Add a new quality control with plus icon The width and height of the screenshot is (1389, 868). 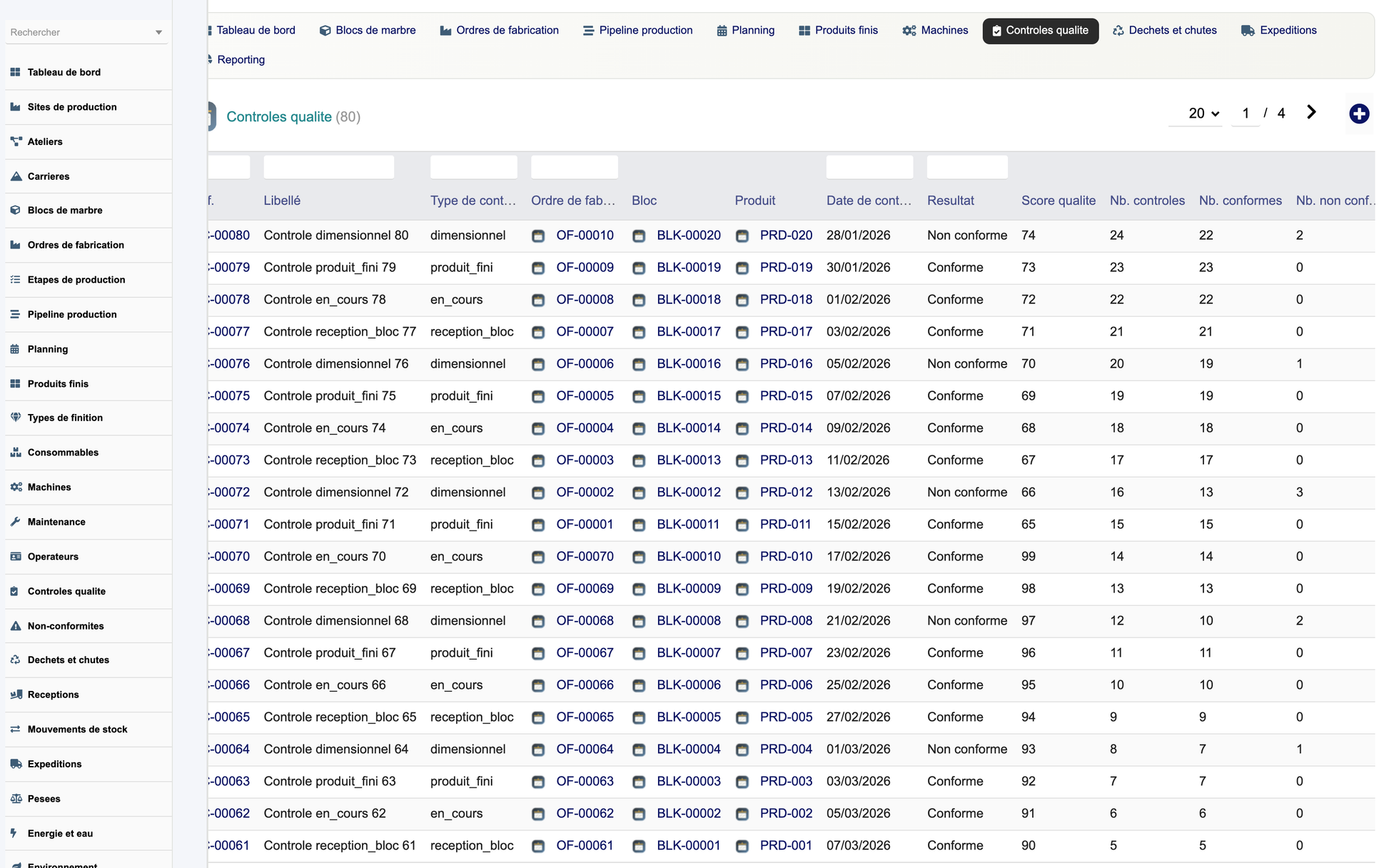1359,113
